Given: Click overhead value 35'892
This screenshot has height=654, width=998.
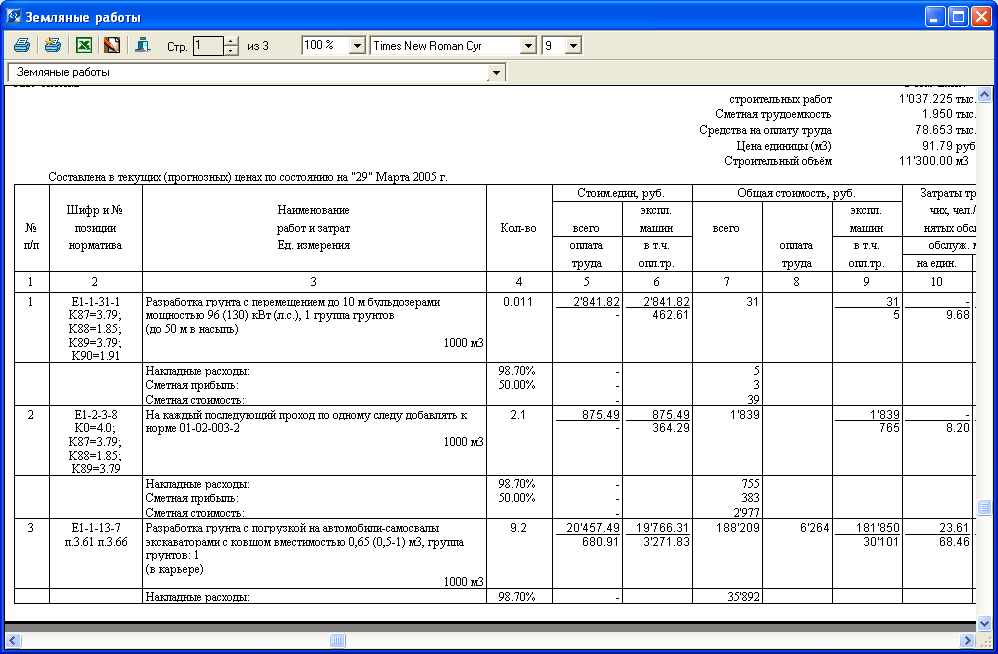Looking at the screenshot, I should pyautogui.click(x=743, y=597).
